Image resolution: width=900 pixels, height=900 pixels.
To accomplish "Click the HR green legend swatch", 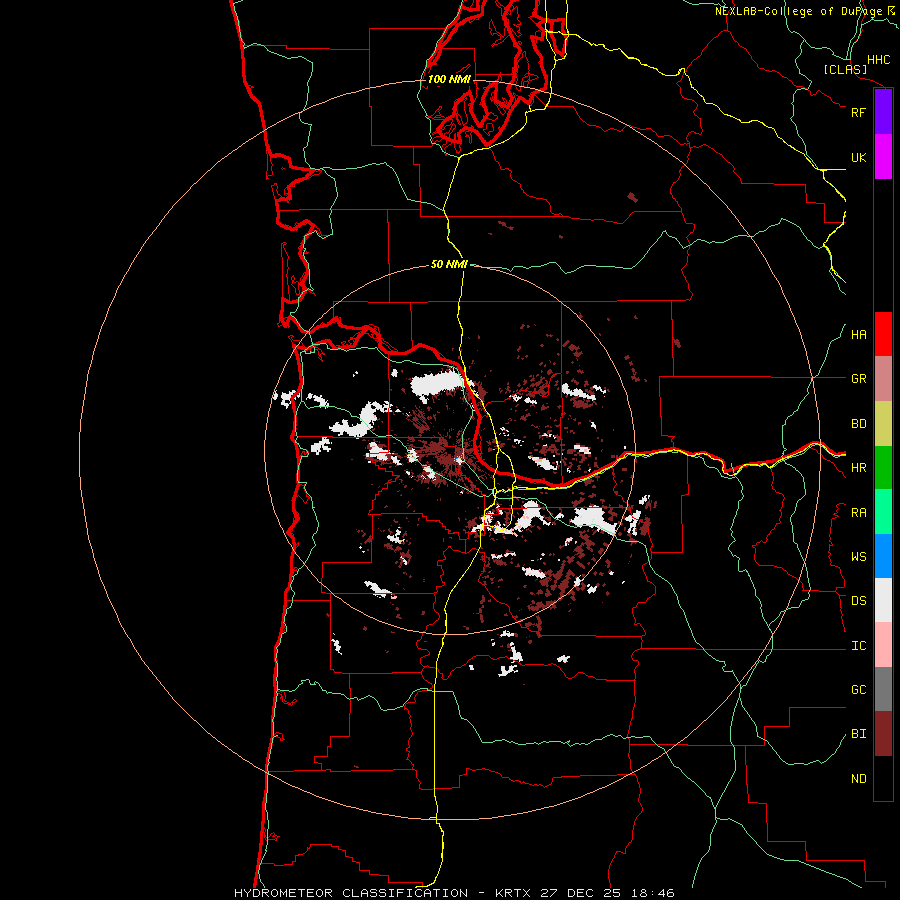I will coord(883,468).
